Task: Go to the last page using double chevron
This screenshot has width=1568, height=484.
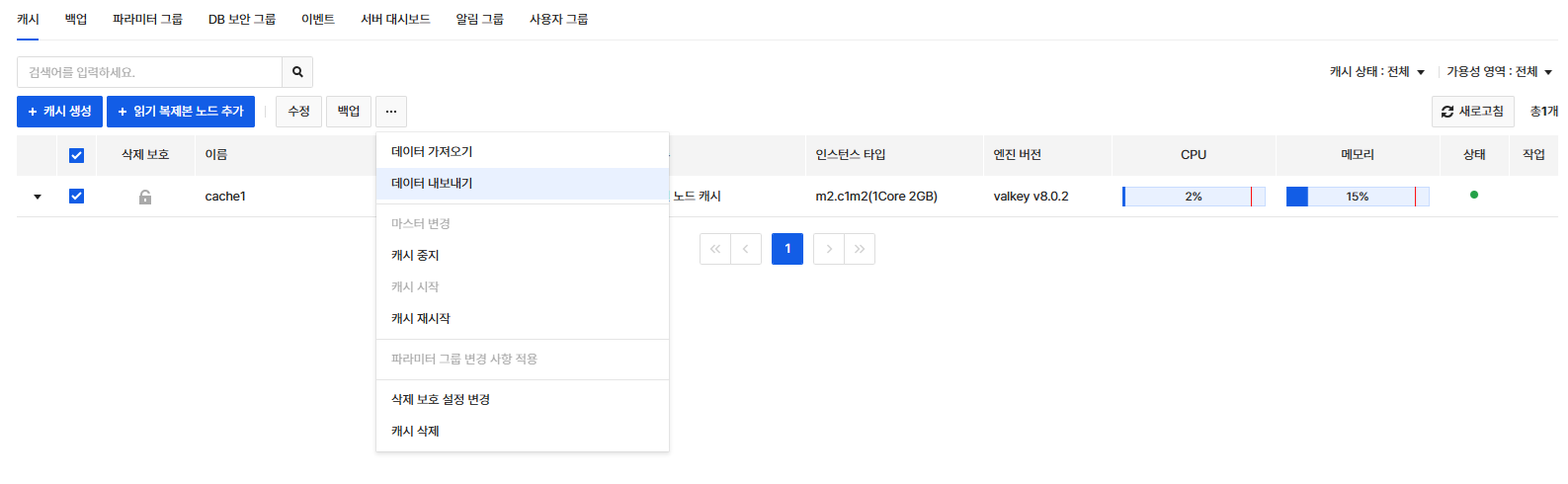Action: pos(860,249)
